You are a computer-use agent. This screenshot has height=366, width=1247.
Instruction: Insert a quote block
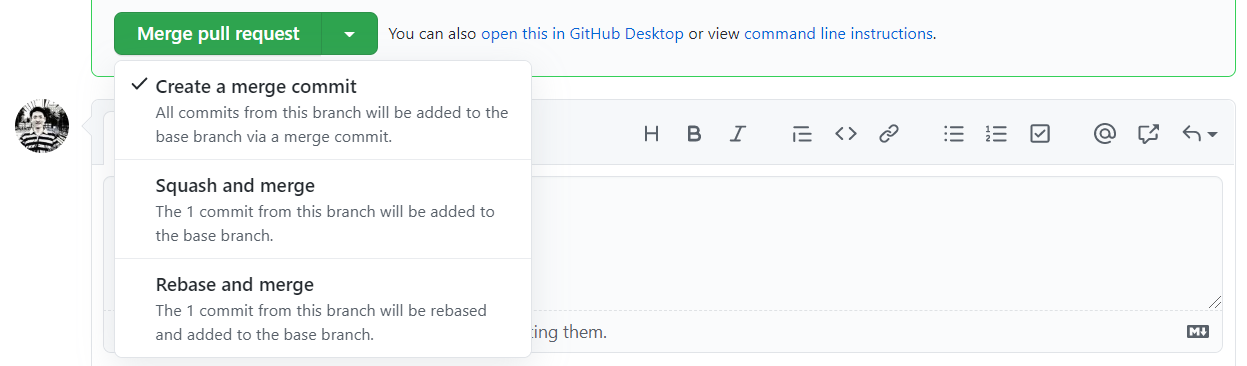[x=801, y=134]
